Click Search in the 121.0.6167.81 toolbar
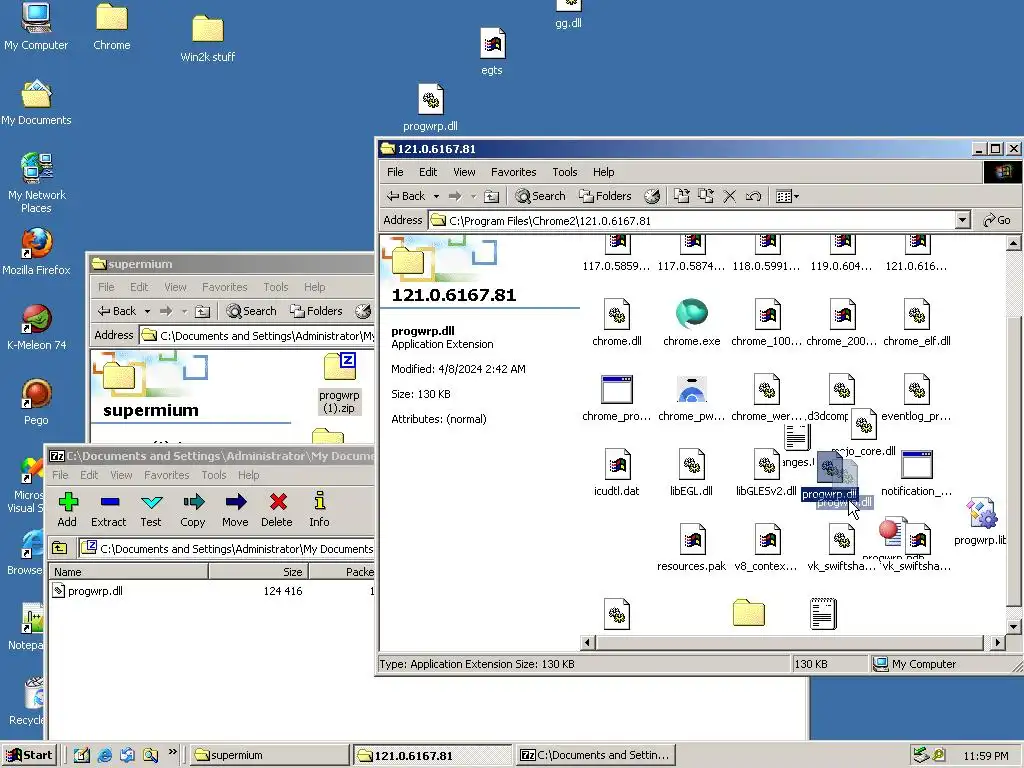 point(541,196)
